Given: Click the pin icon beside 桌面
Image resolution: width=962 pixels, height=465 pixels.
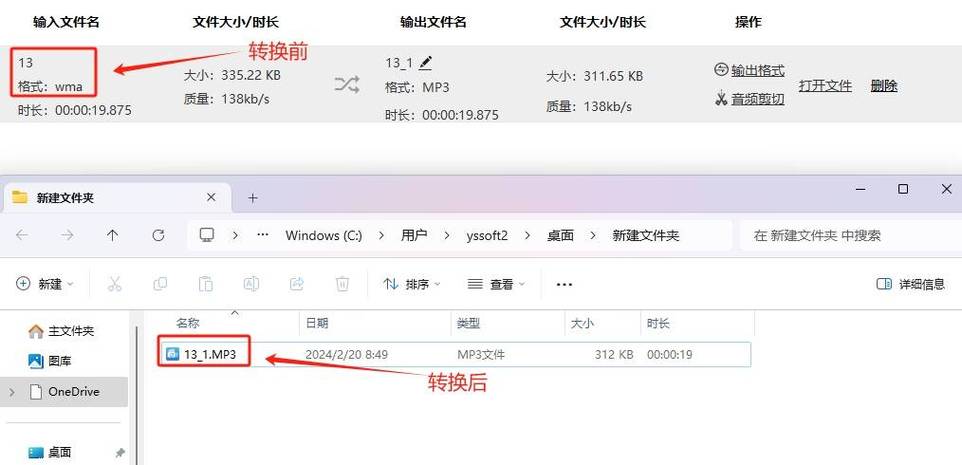Looking at the screenshot, I should 120,453.
